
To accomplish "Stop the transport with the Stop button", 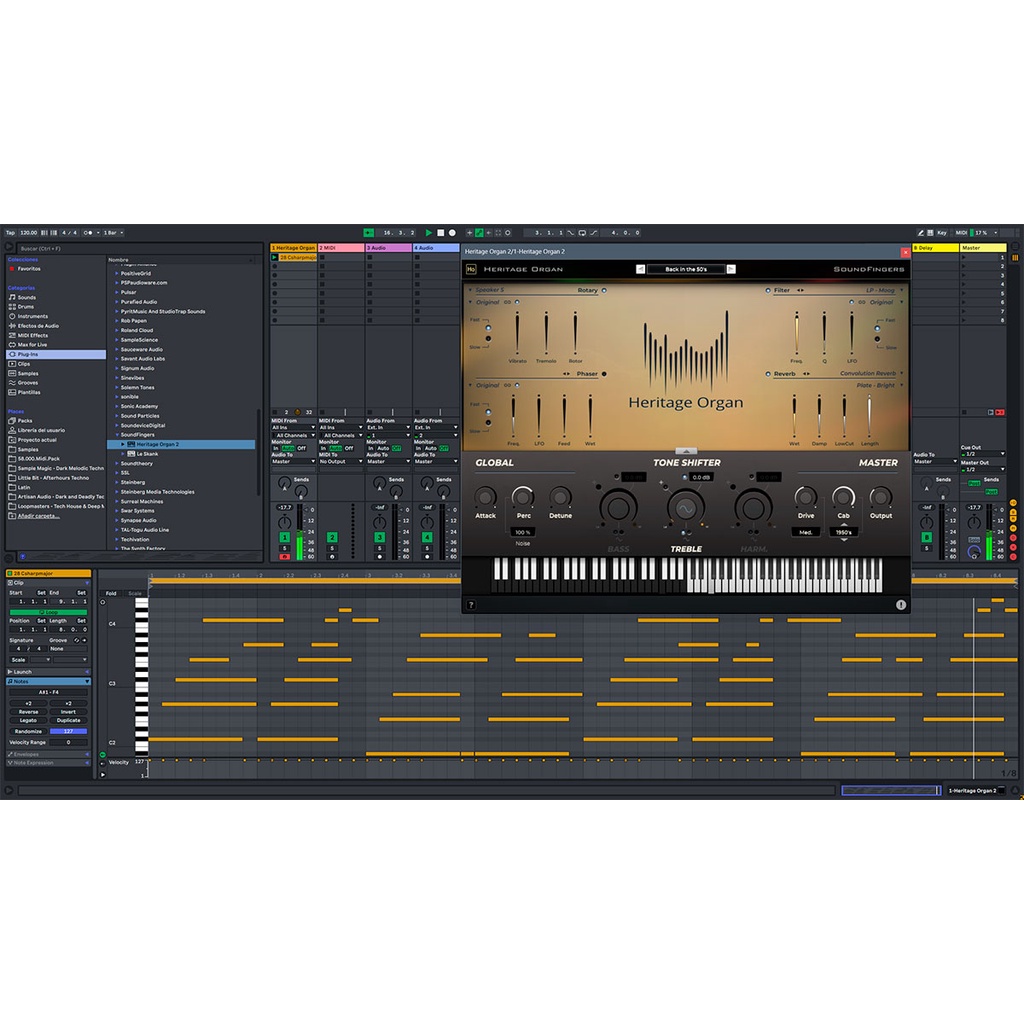I will coord(440,232).
